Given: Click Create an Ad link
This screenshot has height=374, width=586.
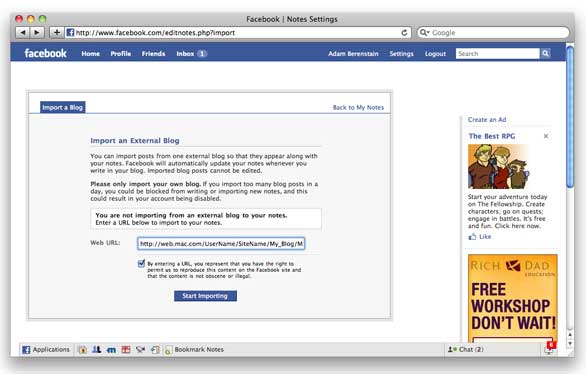Looking at the screenshot, I should [487, 120].
